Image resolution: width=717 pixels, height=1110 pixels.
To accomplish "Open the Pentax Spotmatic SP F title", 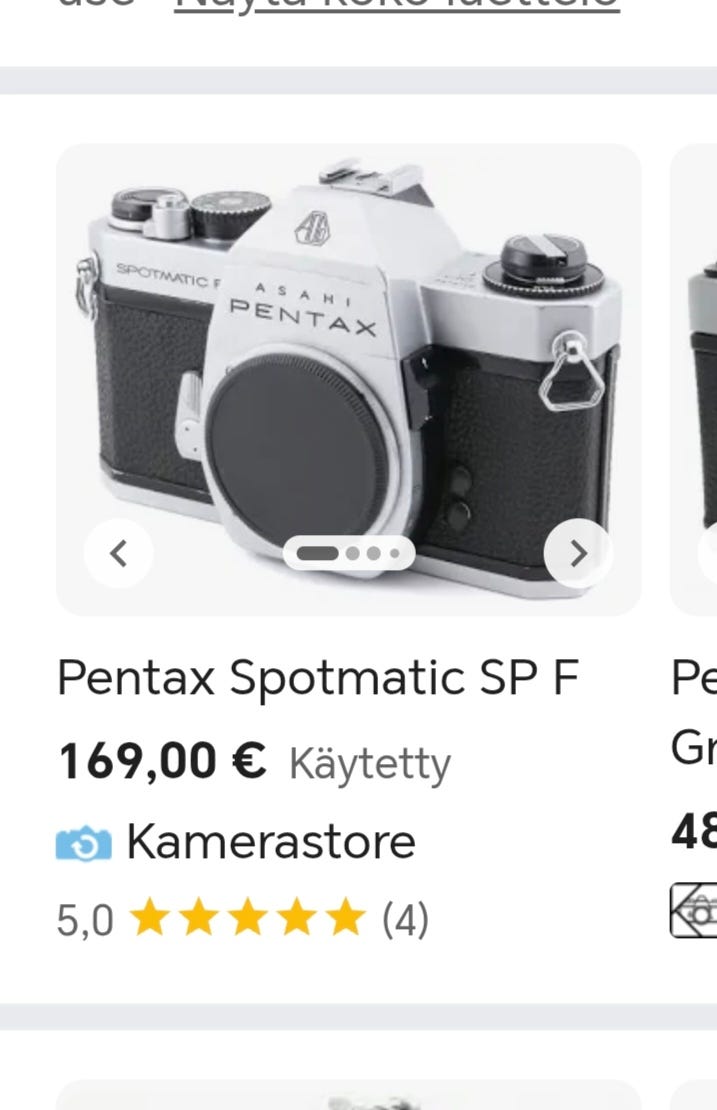I will point(318,678).
